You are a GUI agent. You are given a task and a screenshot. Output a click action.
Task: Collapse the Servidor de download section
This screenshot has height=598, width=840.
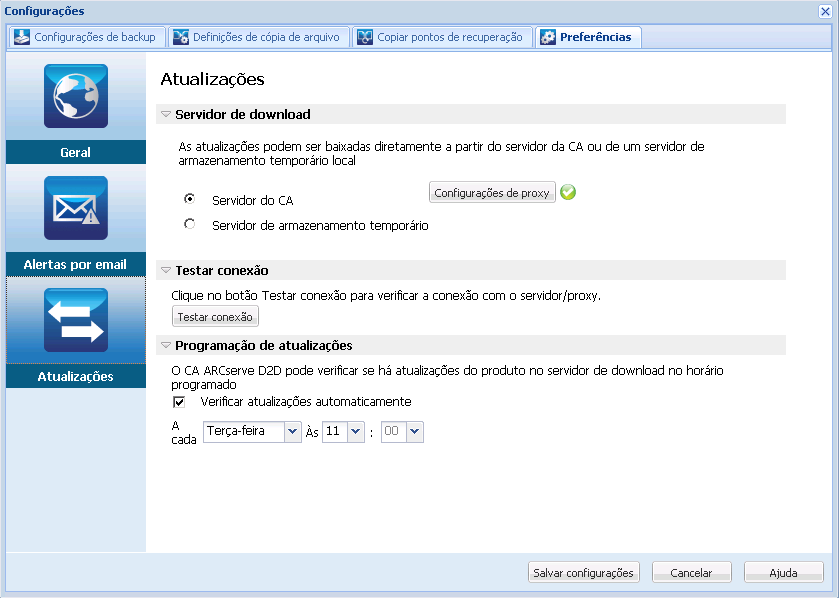tap(164, 113)
